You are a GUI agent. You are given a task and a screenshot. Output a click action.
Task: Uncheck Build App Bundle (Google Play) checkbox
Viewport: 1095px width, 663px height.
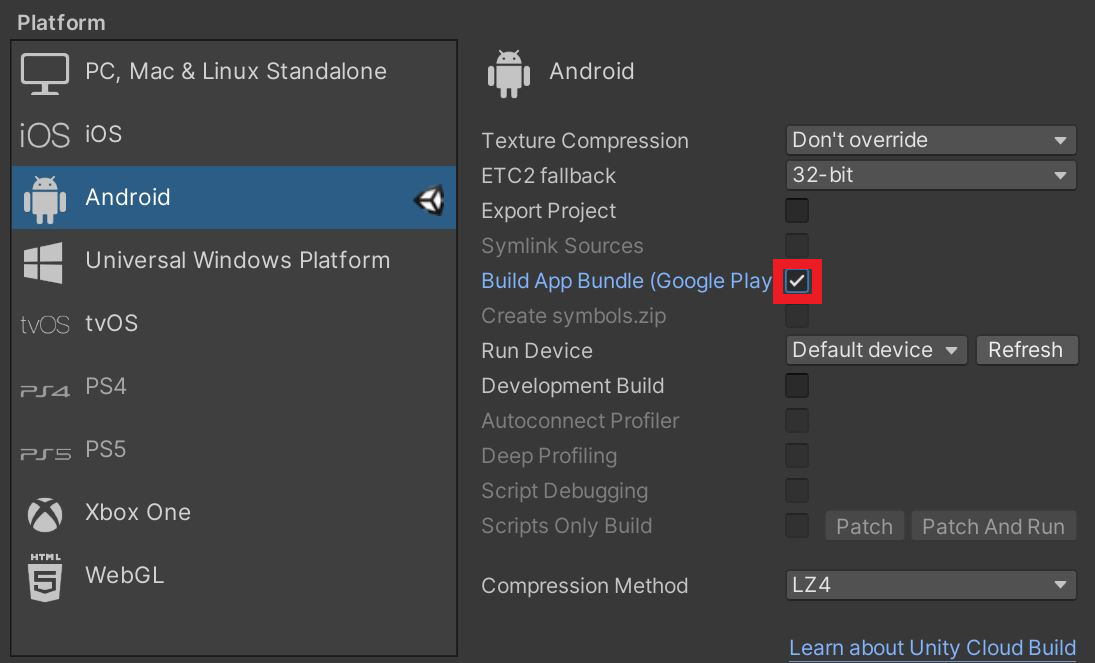pos(797,281)
